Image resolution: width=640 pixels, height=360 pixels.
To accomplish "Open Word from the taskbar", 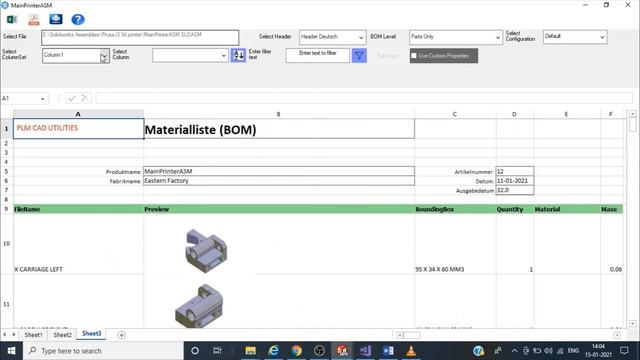I will click(x=388, y=351).
